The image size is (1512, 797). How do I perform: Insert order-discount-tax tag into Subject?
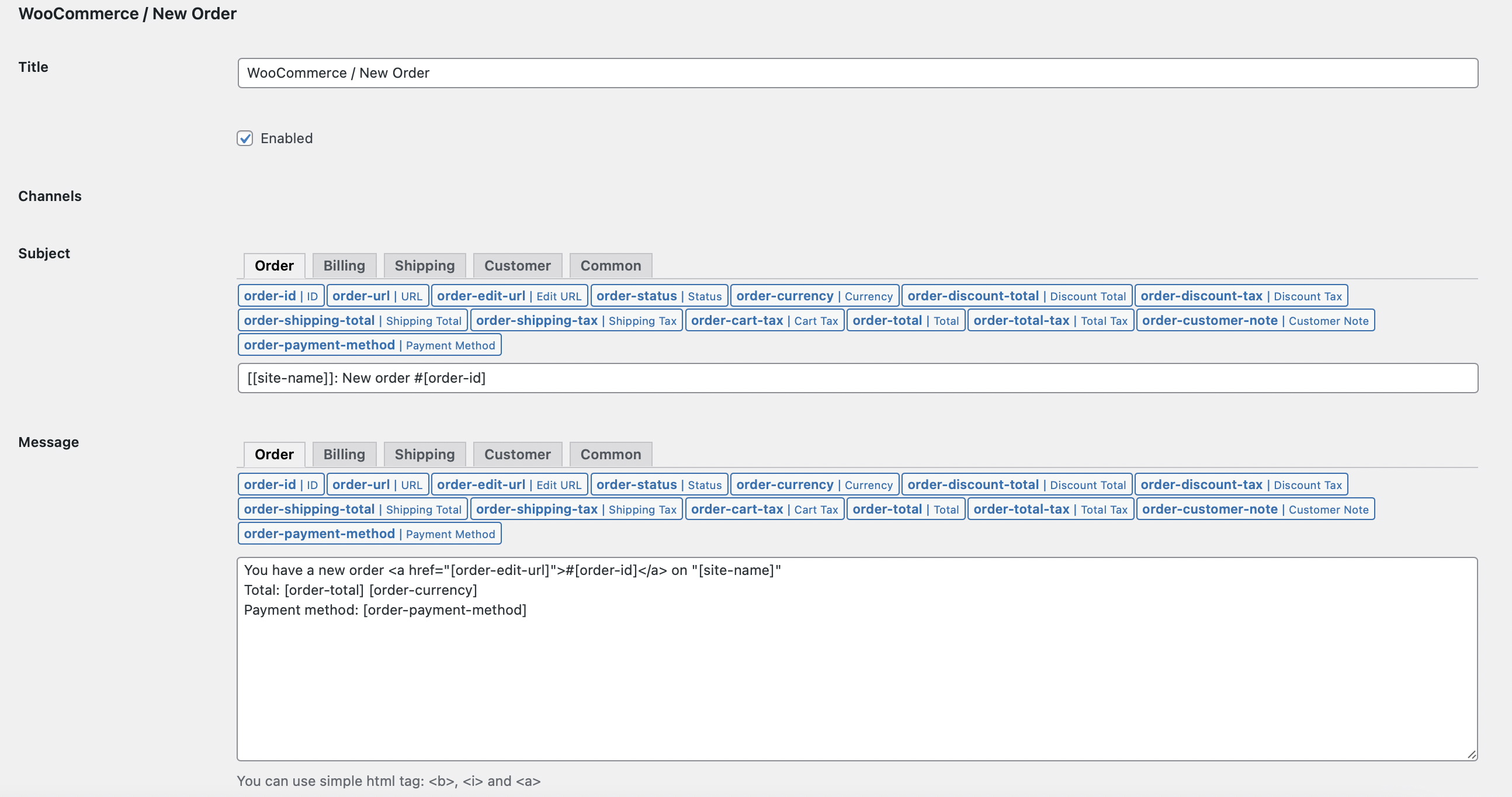(x=1241, y=296)
